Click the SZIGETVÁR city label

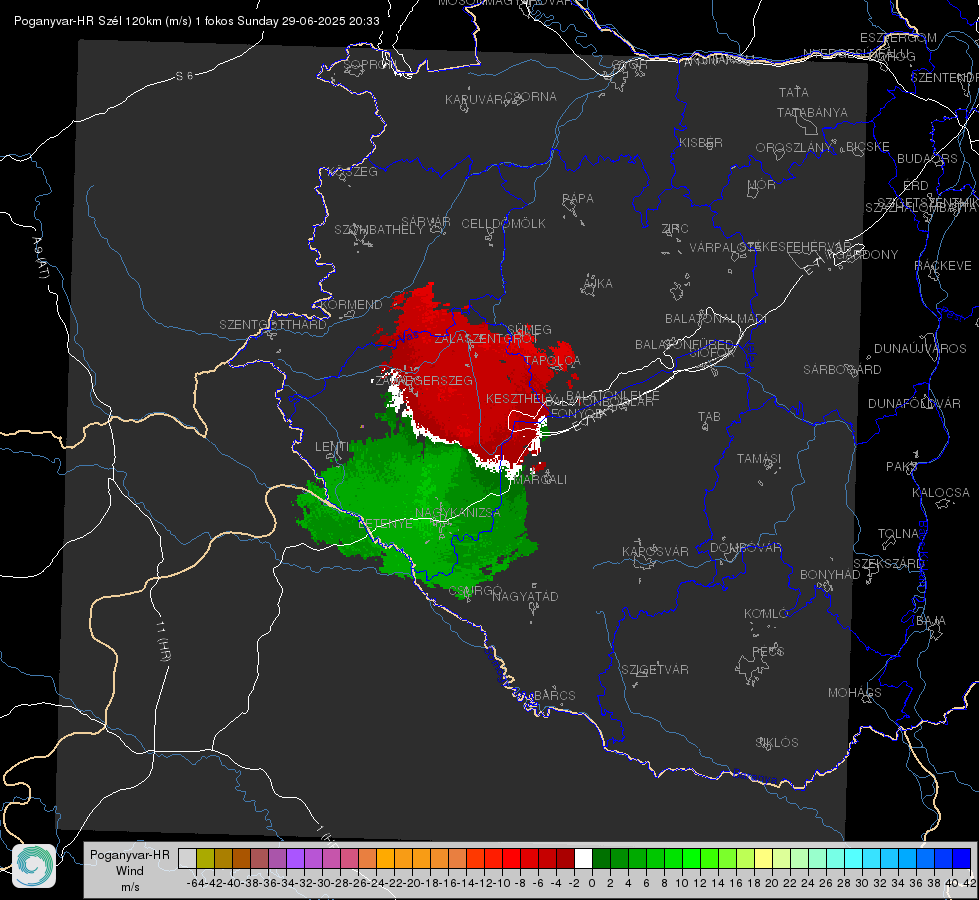tap(655, 670)
